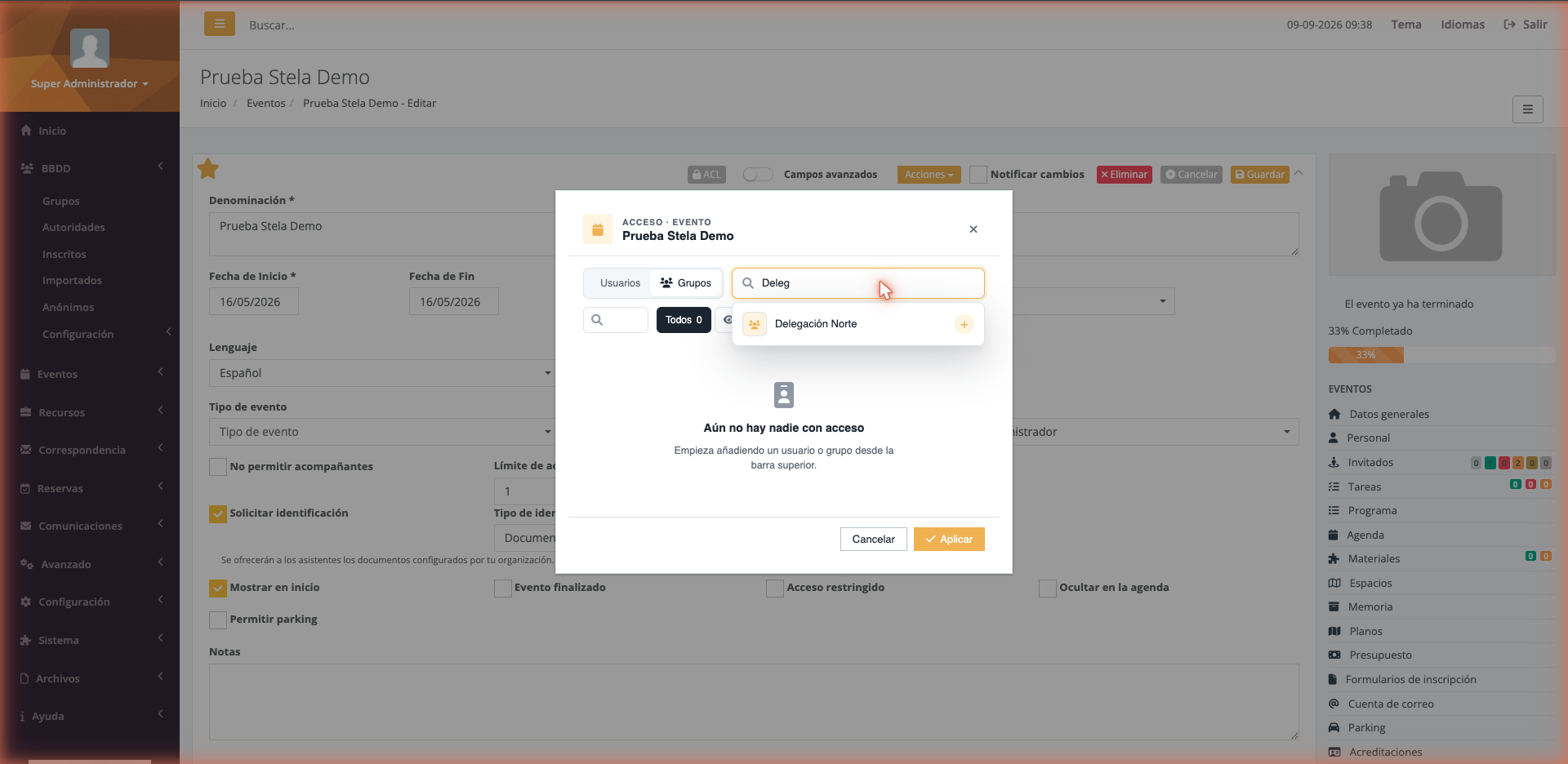Image resolution: width=1568 pixels, height=764 pixels.
Task: Save the event with Guardar
Action: pyautogui.click(x=1259, y=175)
